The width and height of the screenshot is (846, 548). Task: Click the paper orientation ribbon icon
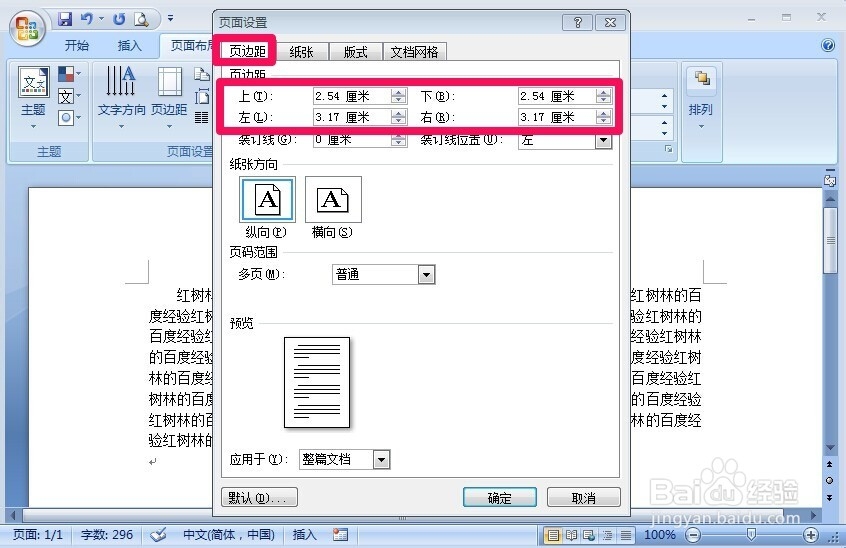click(x=202, y=74)
